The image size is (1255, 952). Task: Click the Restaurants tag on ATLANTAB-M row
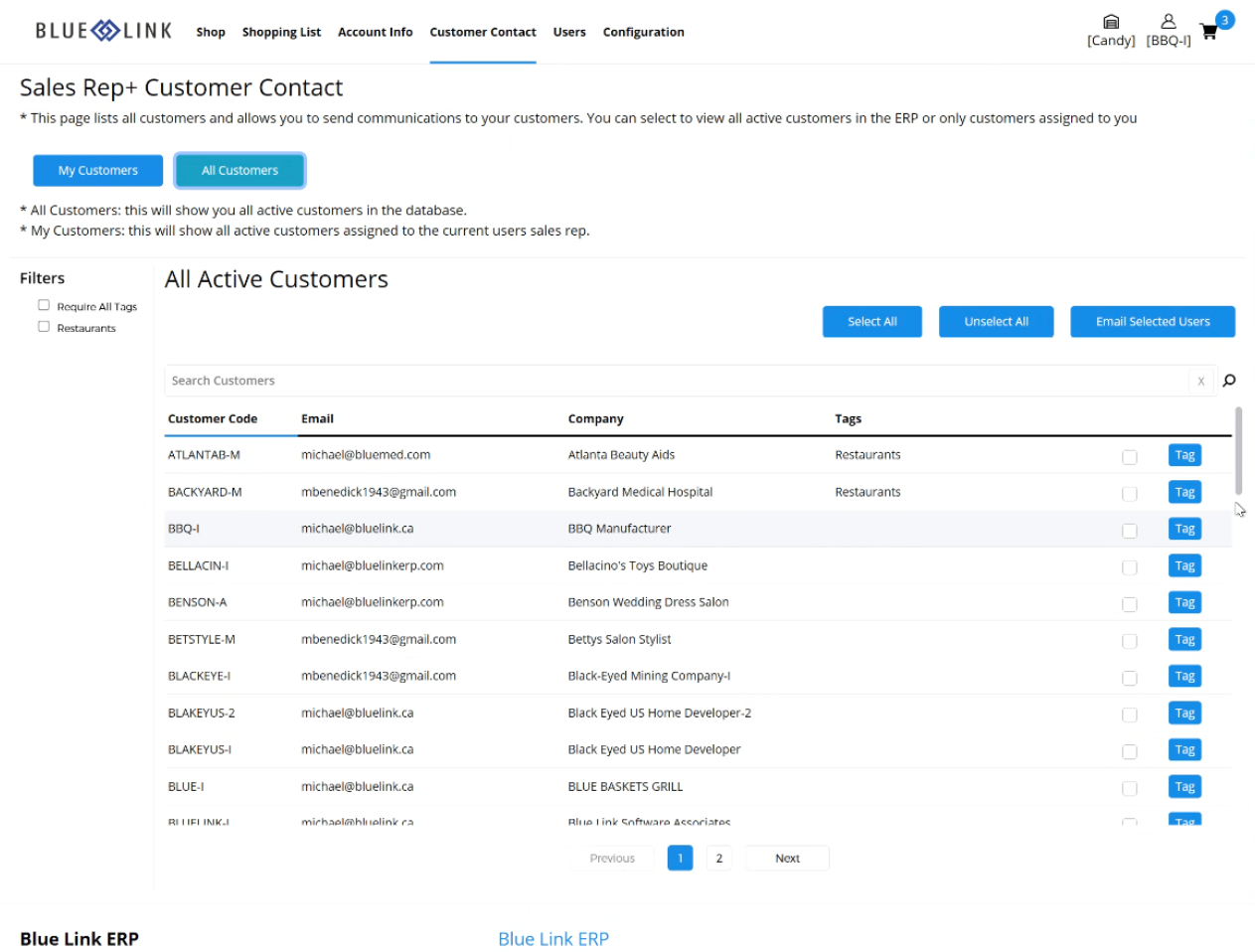pyautogui.click(x=867, y=455)
